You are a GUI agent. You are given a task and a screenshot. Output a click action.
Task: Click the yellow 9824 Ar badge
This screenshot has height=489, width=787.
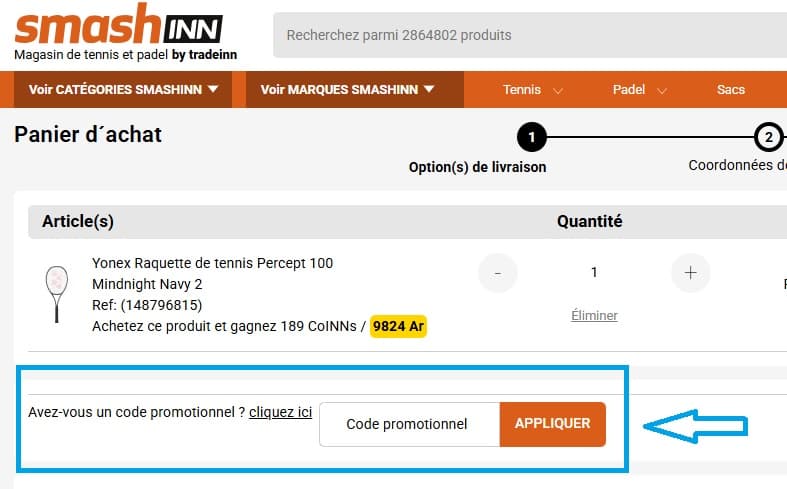(398, 326)
